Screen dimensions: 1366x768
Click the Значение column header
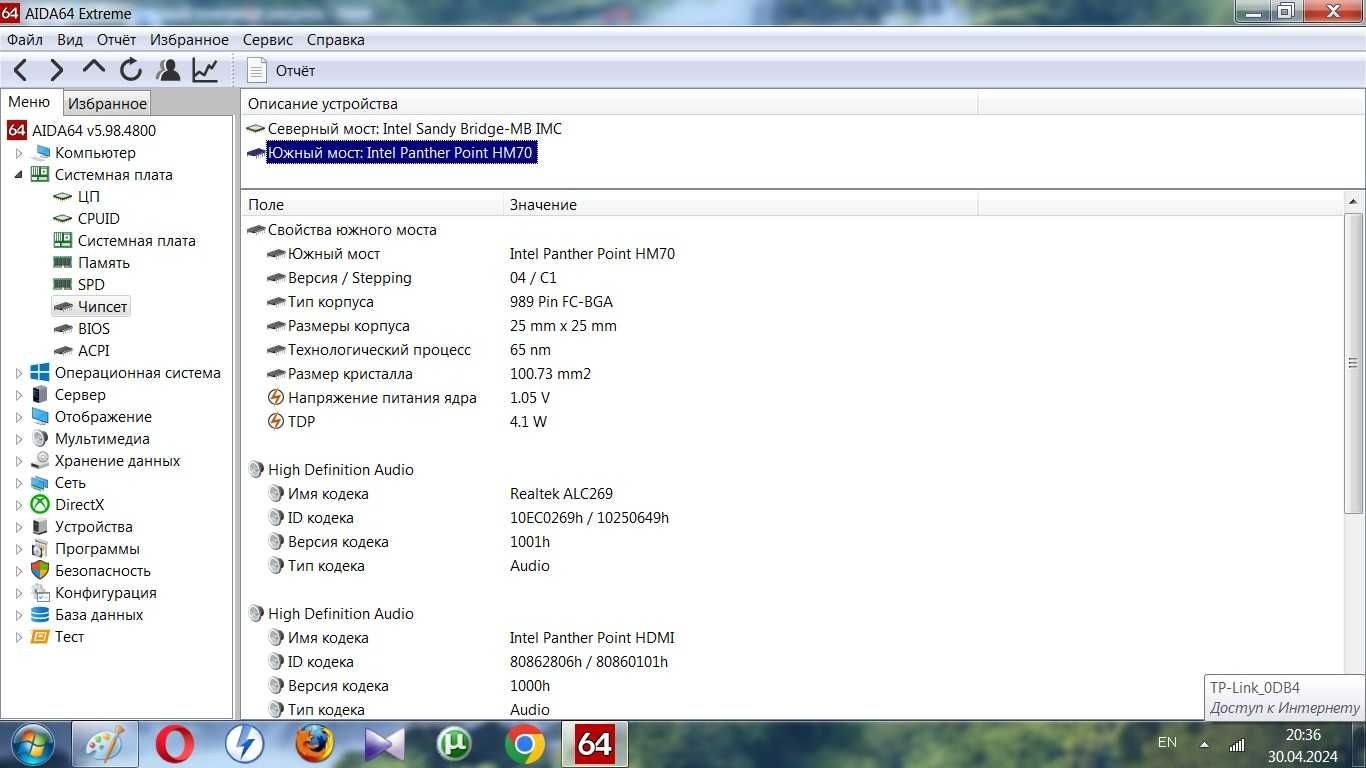click(740, 204)
